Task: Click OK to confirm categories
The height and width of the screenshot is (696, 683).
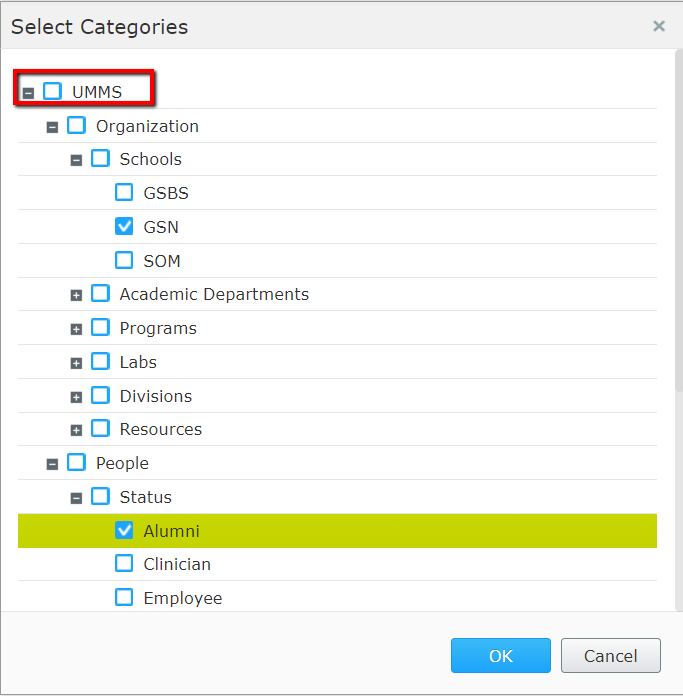Action: 500,656
